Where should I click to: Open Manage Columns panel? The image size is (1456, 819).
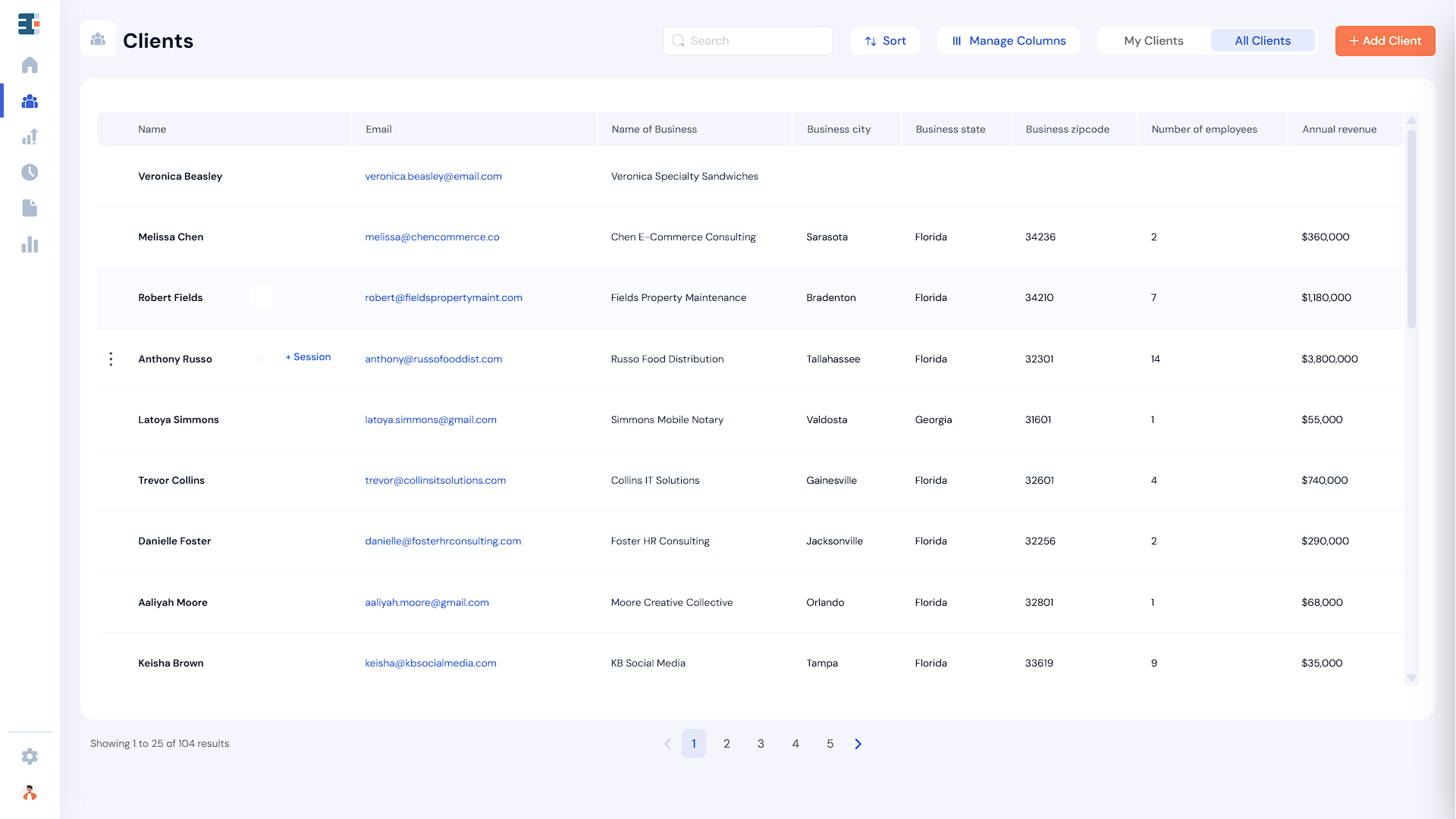(1009, 41)
